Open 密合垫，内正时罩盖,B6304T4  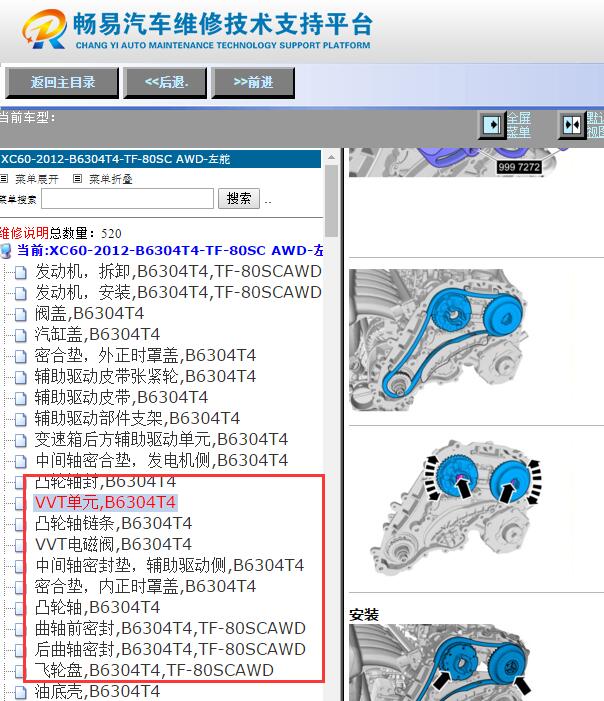pyautogui.click(x=145, y=587)
